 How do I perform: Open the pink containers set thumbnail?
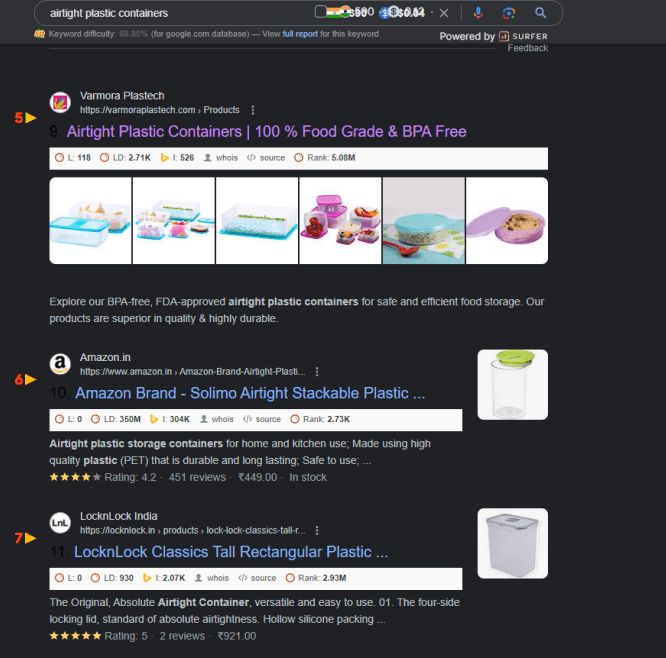pos(340,221)
